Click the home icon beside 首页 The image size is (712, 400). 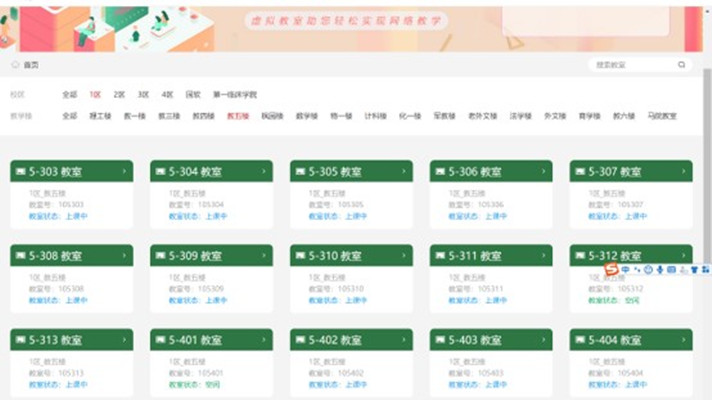pos(15,65)
